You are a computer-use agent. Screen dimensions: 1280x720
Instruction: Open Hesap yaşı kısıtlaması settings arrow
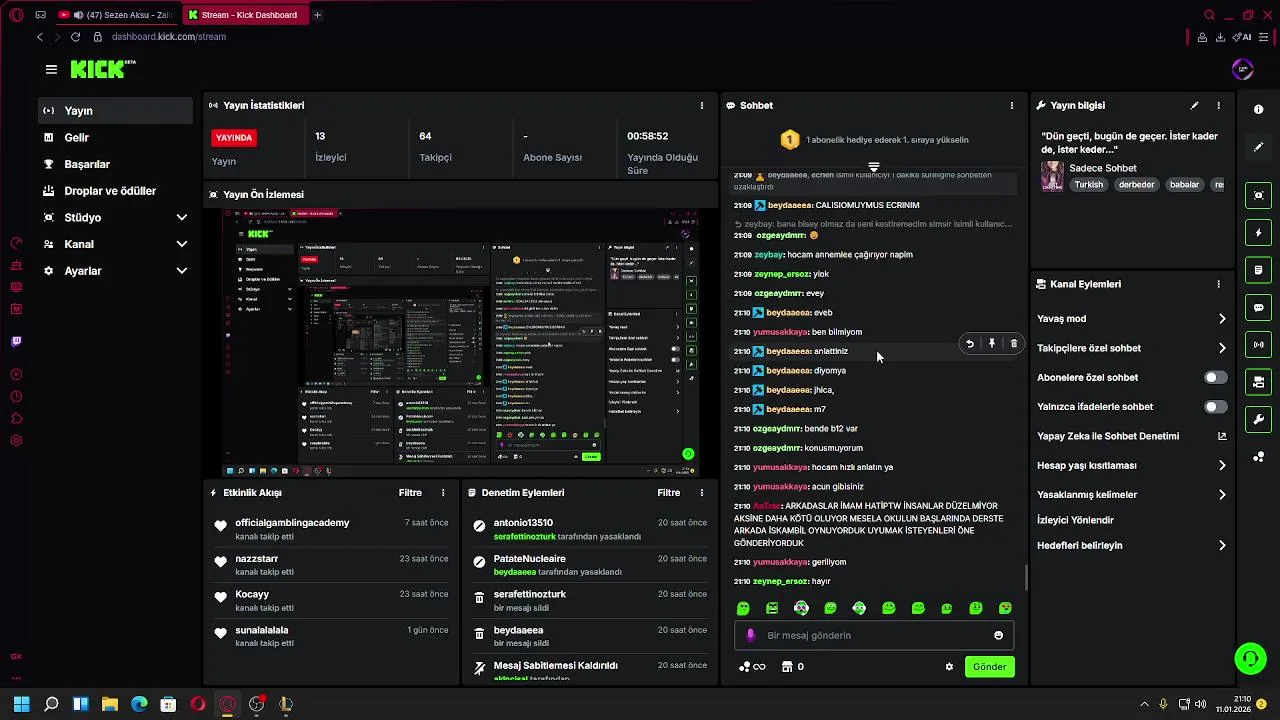click(x=1221, y=465)
